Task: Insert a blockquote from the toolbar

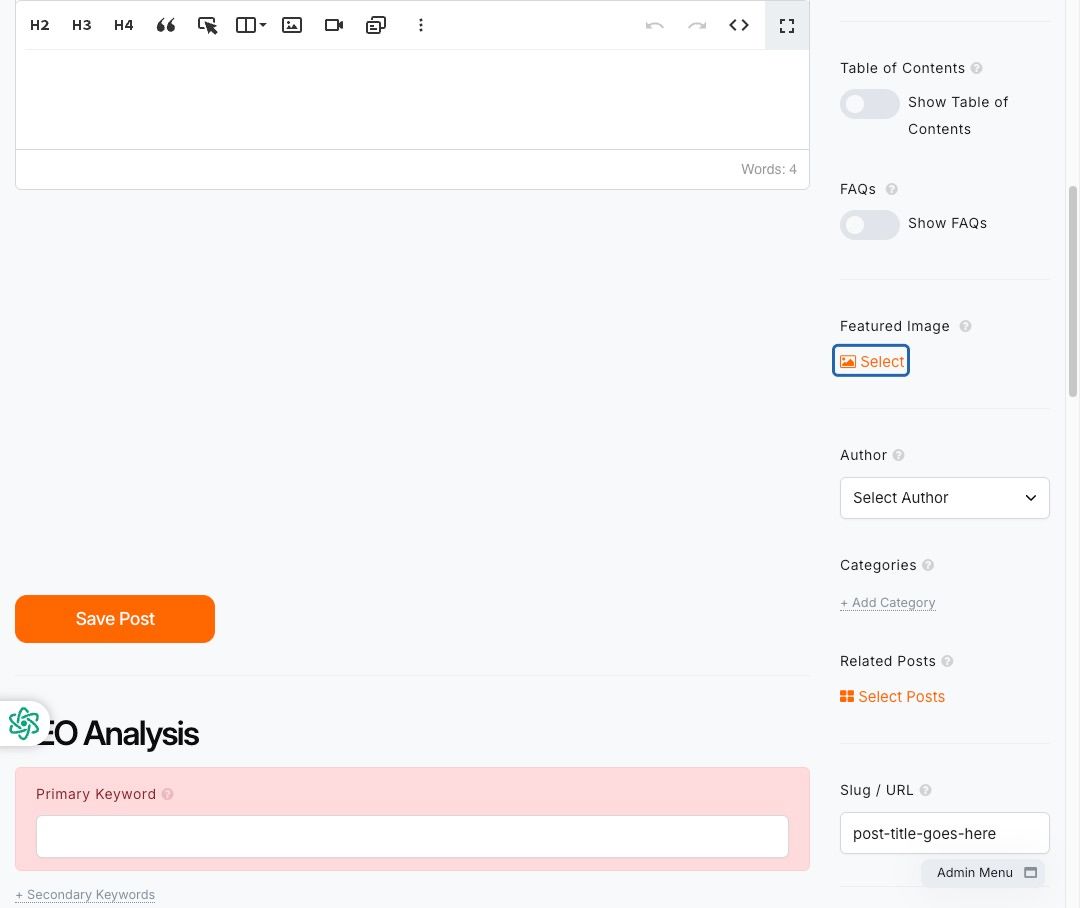Action: [165, 25]
